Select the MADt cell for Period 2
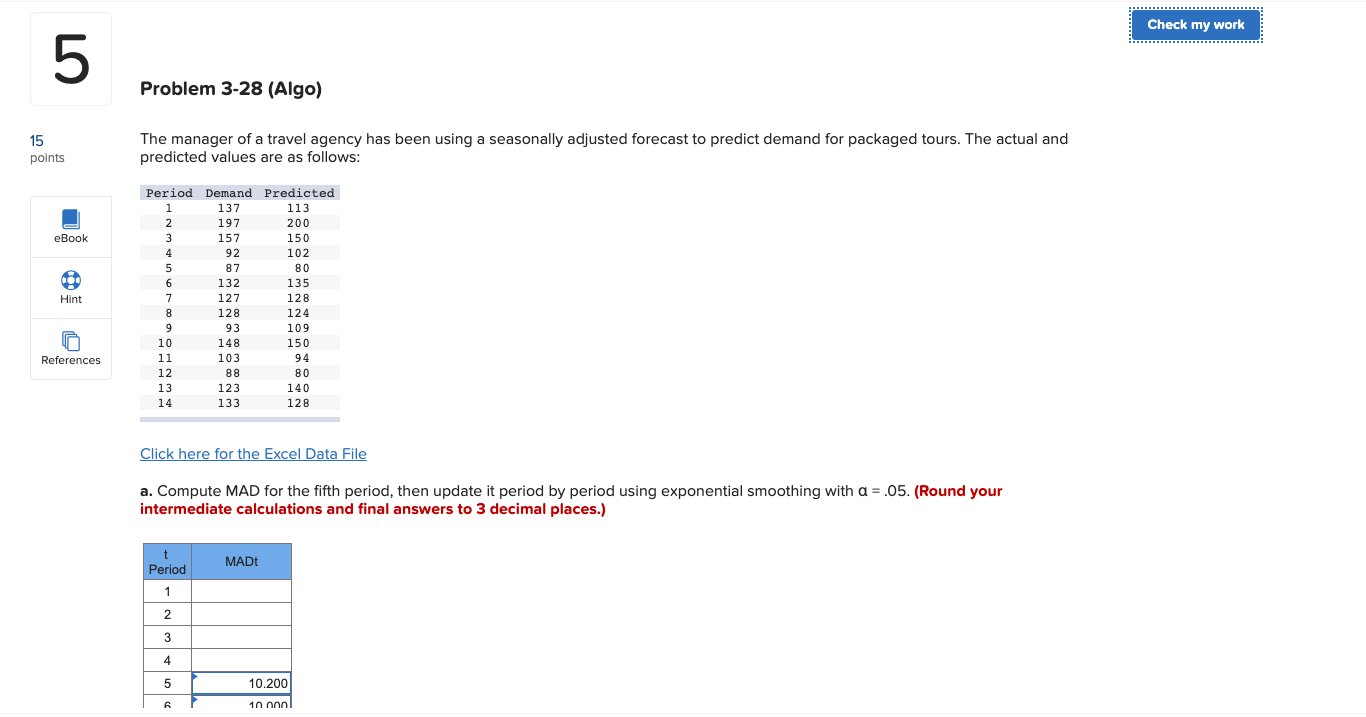 coord(240,614)
